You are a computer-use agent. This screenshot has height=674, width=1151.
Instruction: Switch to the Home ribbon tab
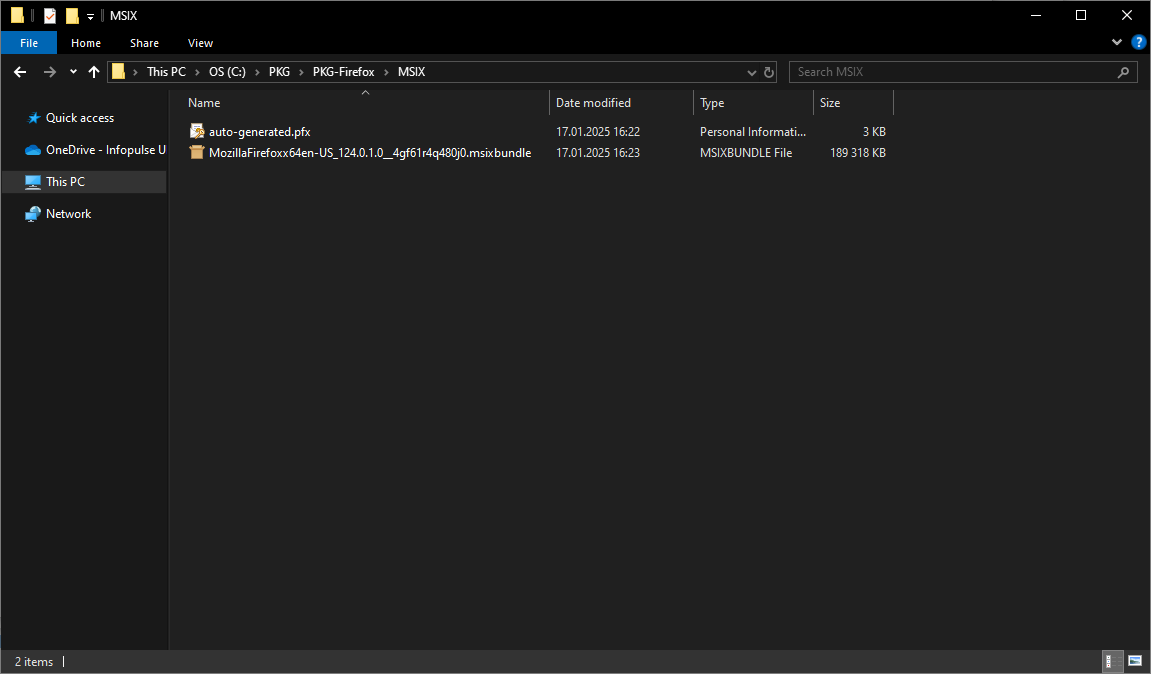(86, 43)
